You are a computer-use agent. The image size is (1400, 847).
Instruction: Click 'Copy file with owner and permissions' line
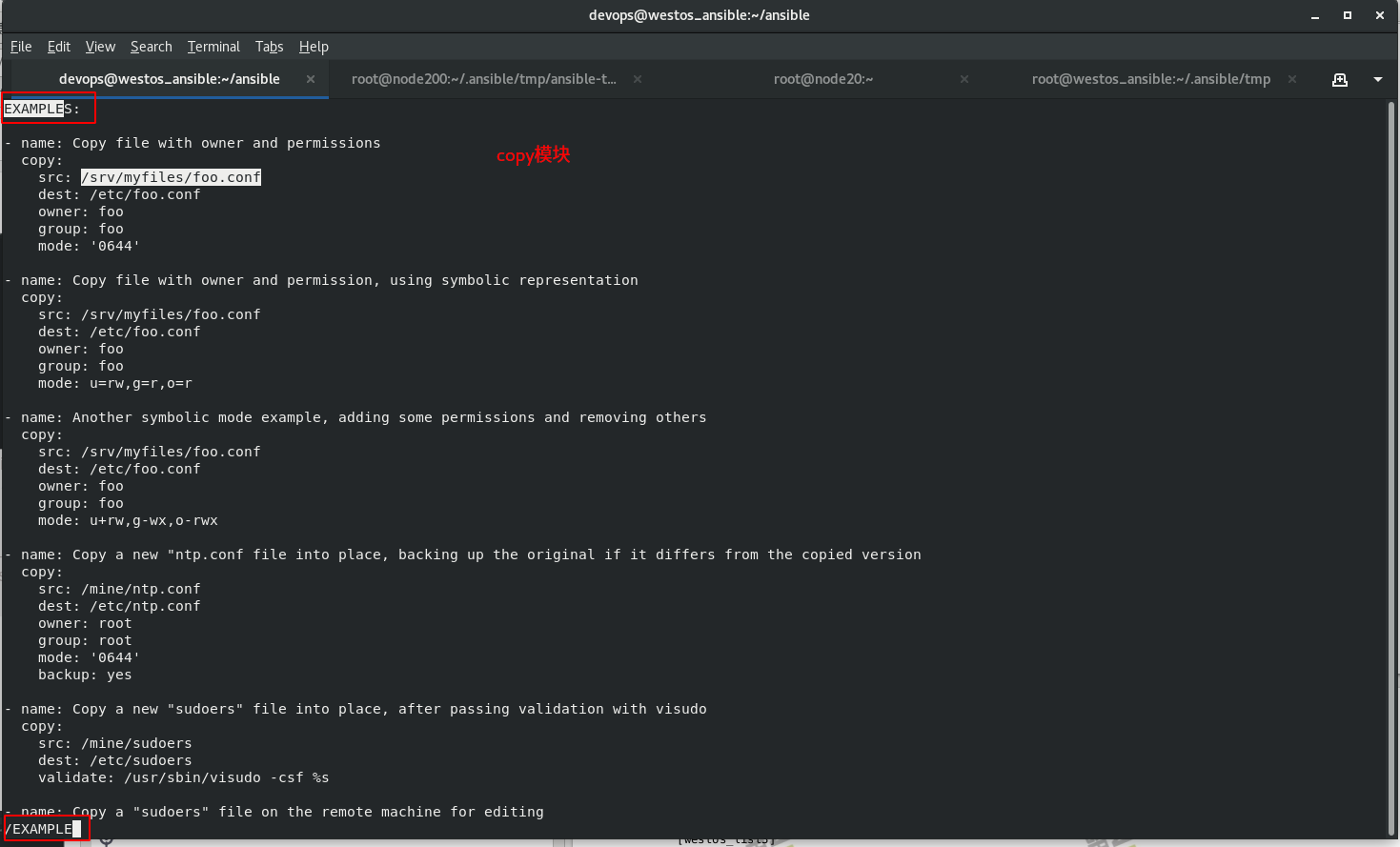[x=193, y=143]
